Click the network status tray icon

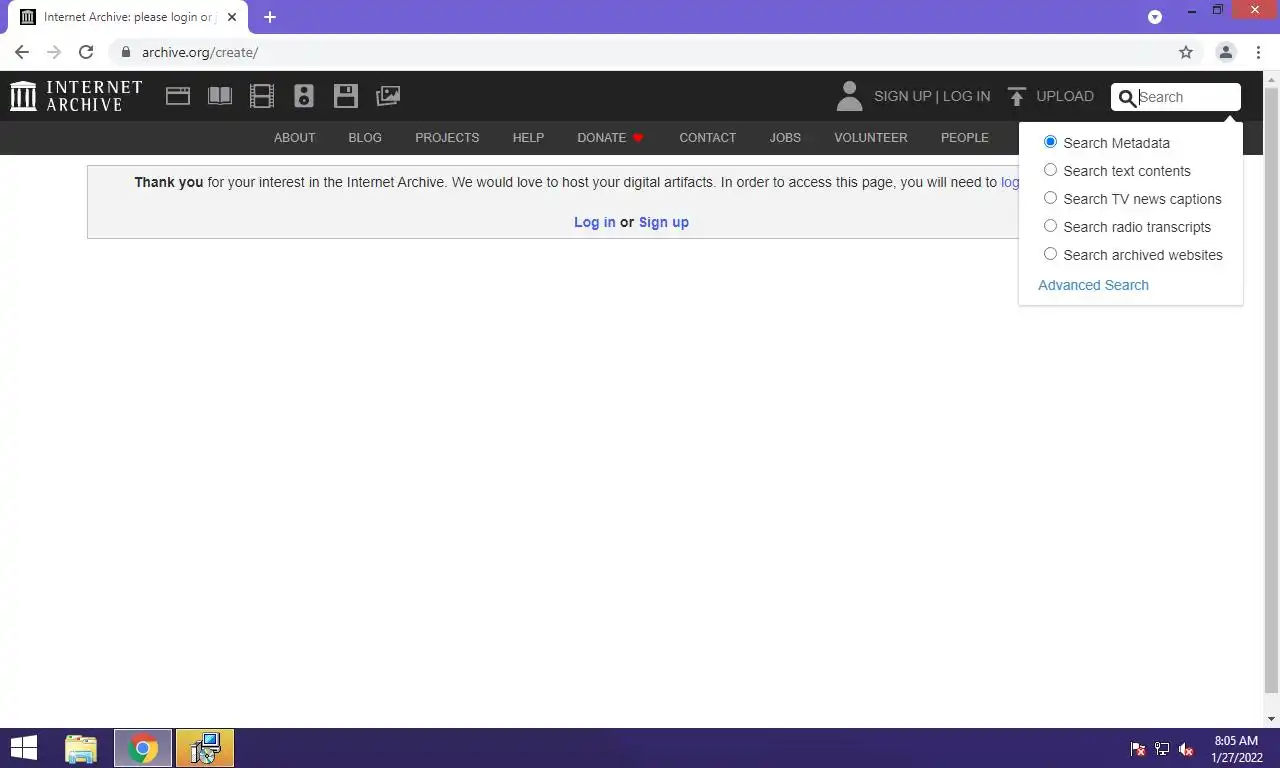(1162, 749)
